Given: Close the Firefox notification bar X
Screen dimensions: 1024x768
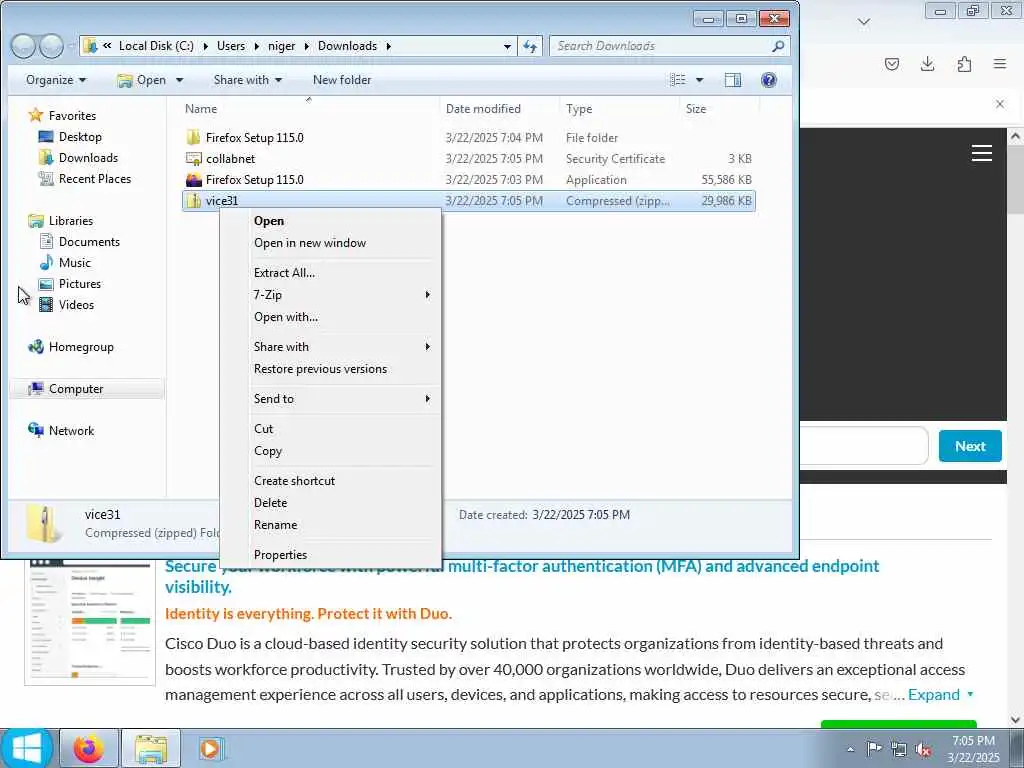Looking at the screenshot, I should pos(1000,104).
